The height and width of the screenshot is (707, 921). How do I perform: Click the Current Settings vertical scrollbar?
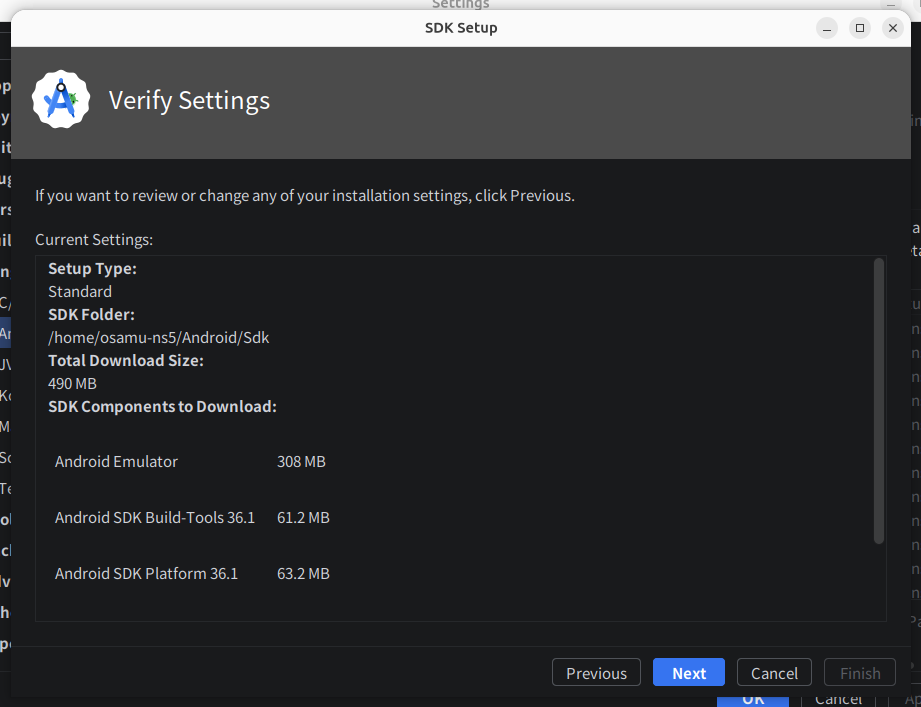(879, 400)
